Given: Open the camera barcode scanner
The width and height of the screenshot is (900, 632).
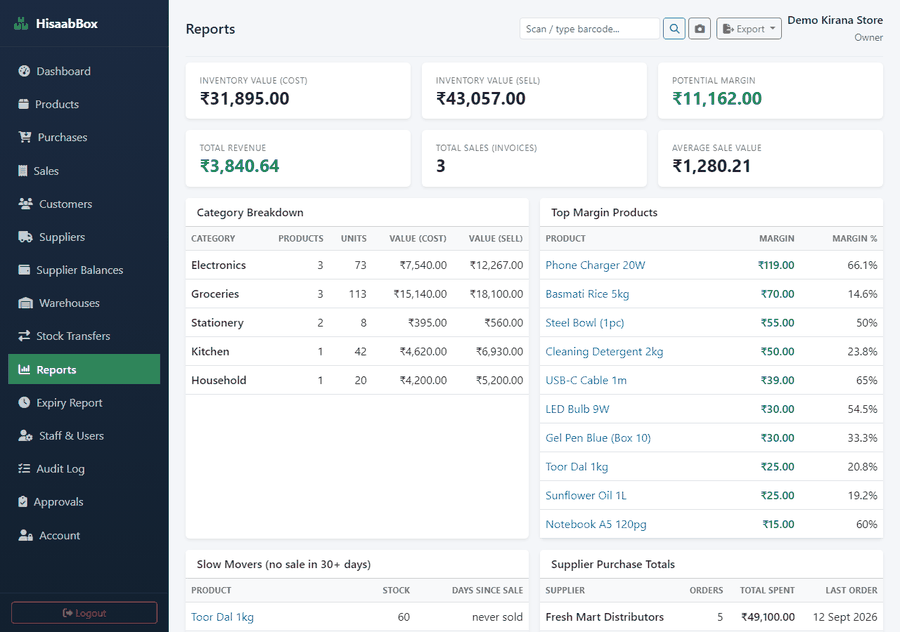Looking at the screenshot, I should (x=700, y=29).
